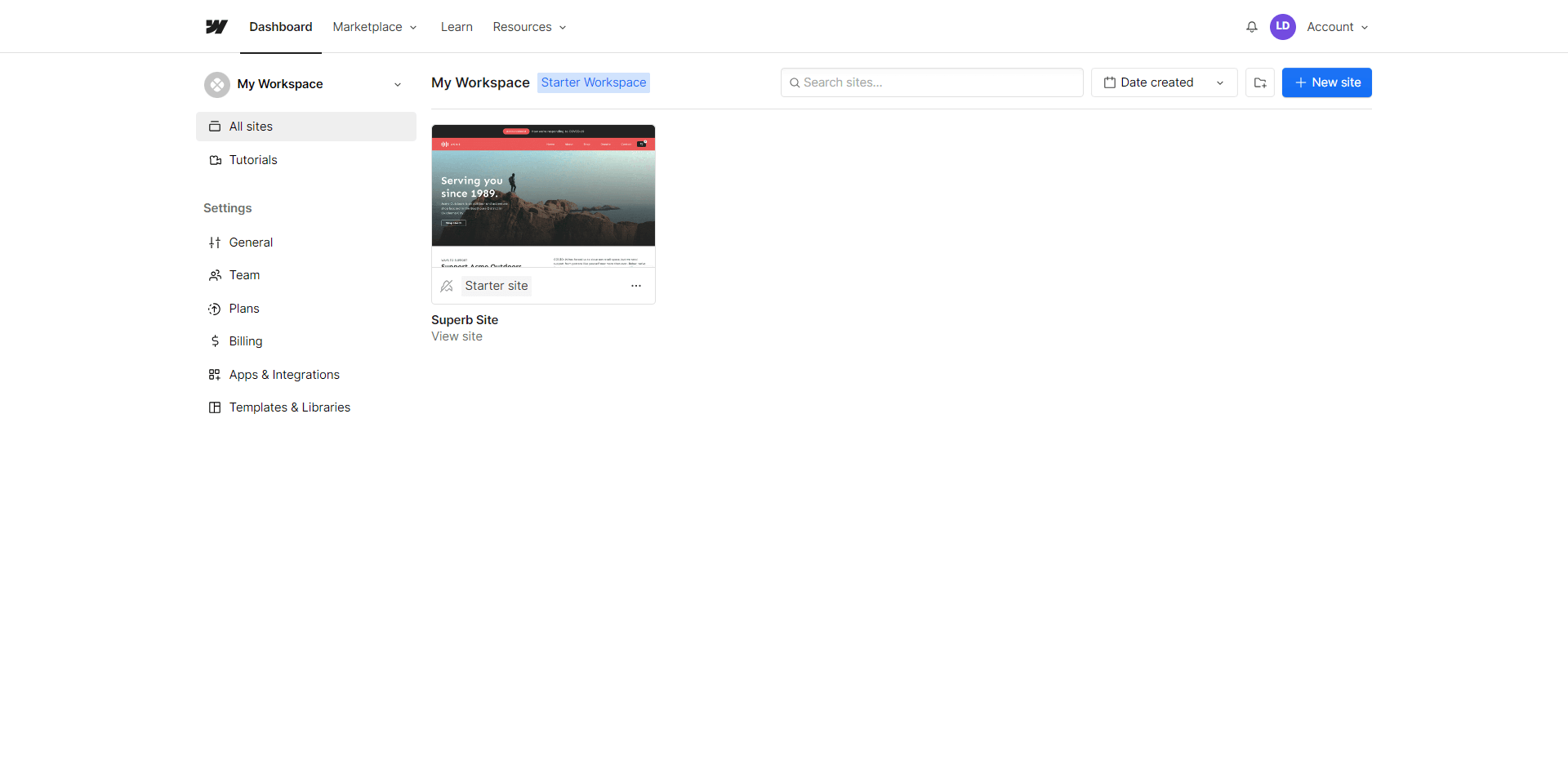The height and width of the screenshot is (761, 1568).
Task: Click the Templates & Libraries layout icon
Action: [215, 407]
